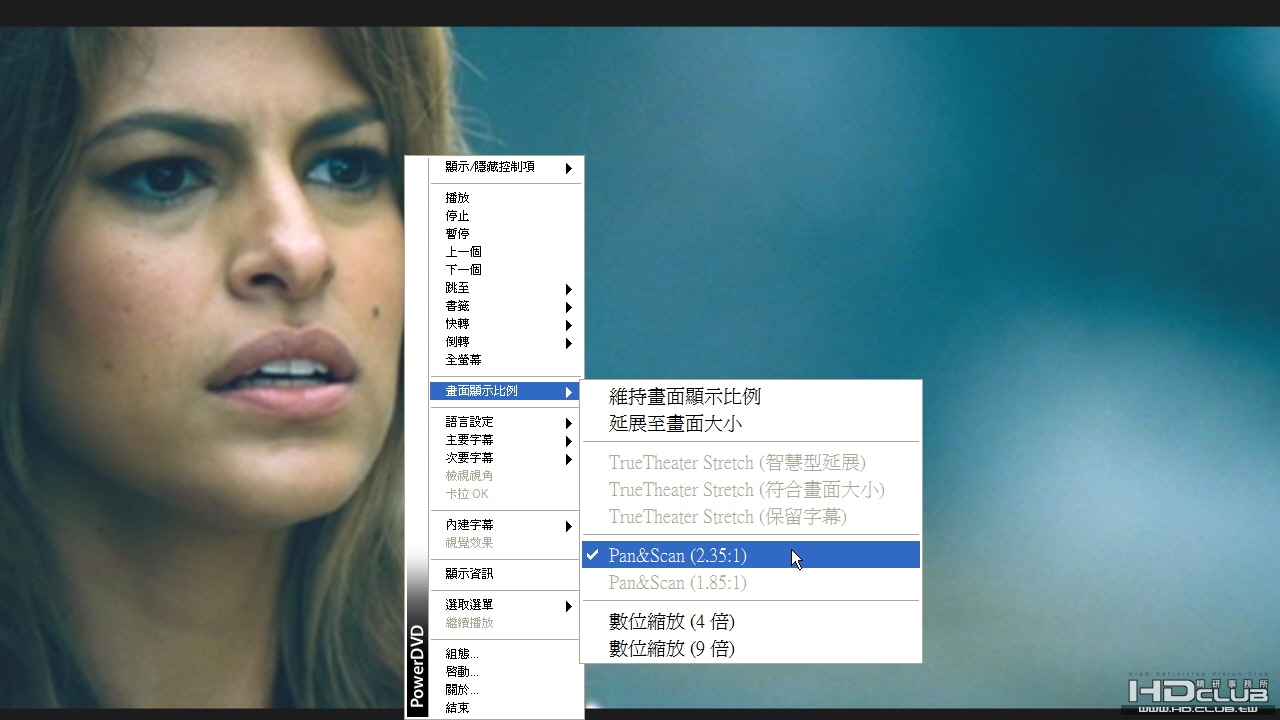This screenshot has width=1280, height=720.
Task: Click the 啓動... menu entry
Action: click(x=506, y=672)
